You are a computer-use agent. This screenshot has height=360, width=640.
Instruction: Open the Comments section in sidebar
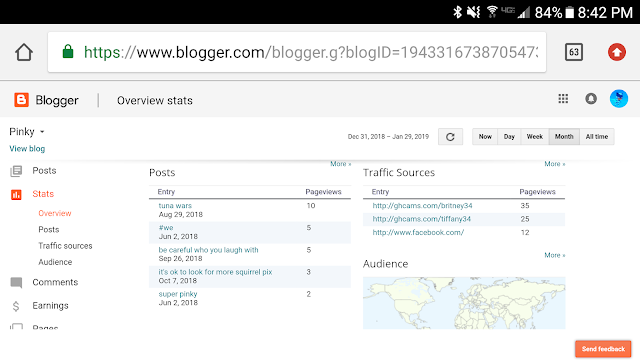[55, 282]
